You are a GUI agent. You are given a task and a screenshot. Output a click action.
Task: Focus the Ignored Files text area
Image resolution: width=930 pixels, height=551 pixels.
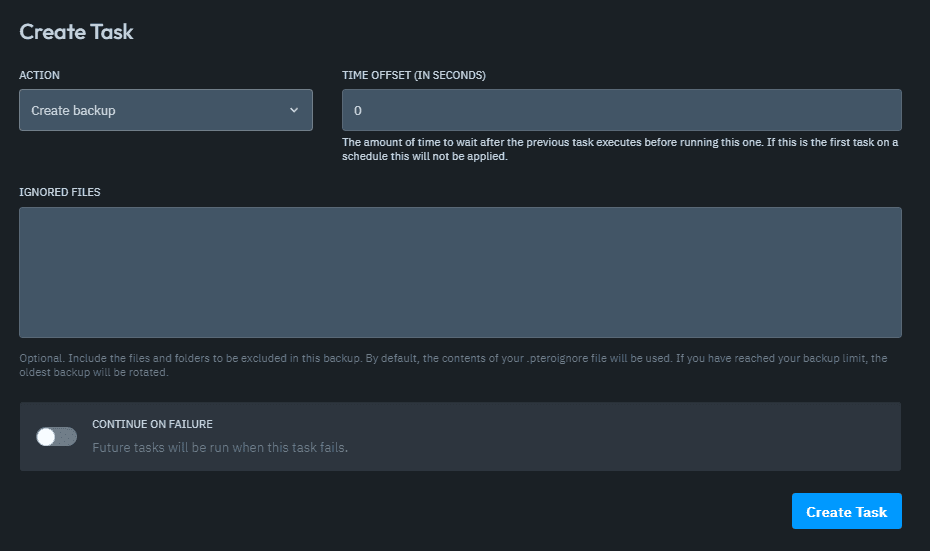(x=460, y=272)
